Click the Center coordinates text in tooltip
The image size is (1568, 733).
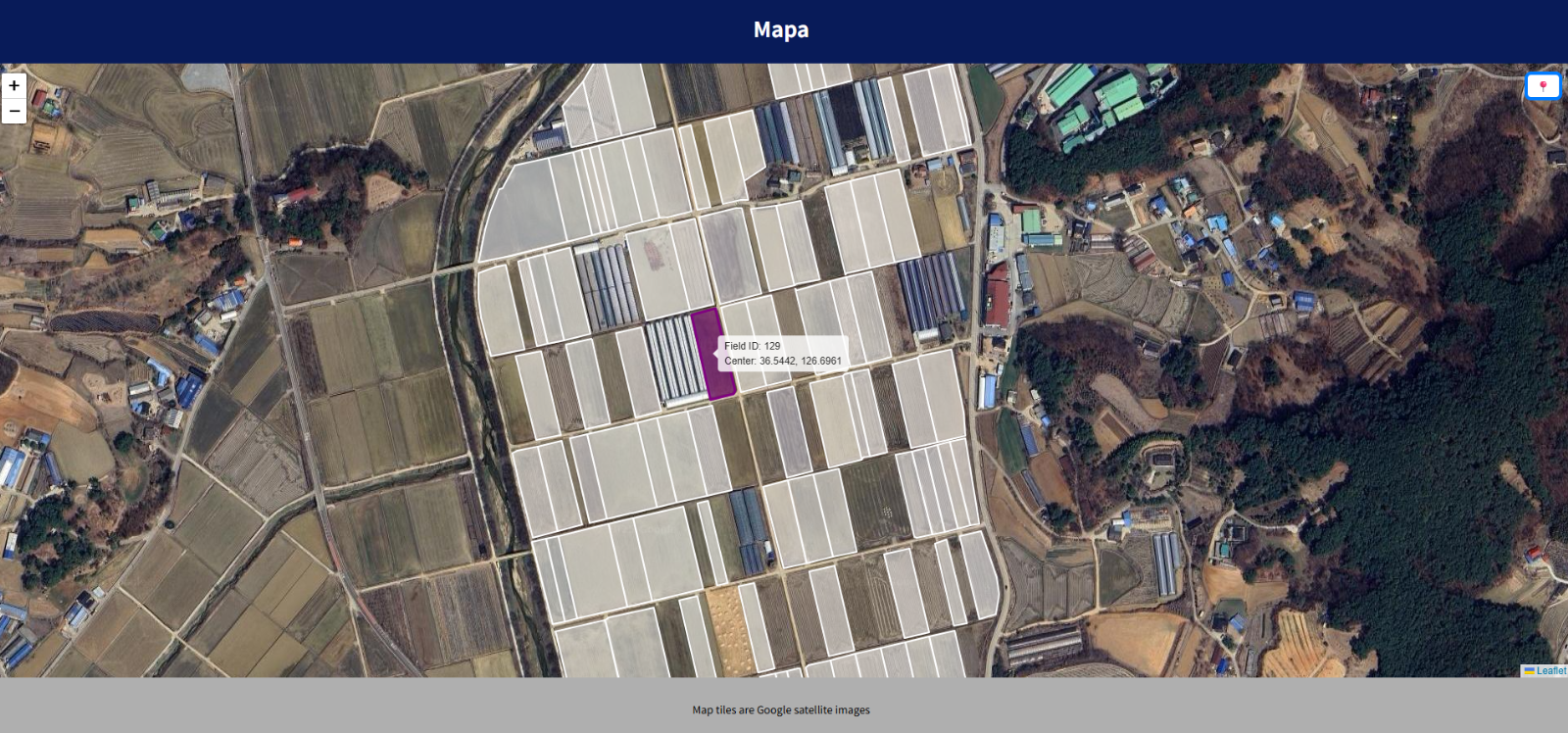click(x=782, y=361)
